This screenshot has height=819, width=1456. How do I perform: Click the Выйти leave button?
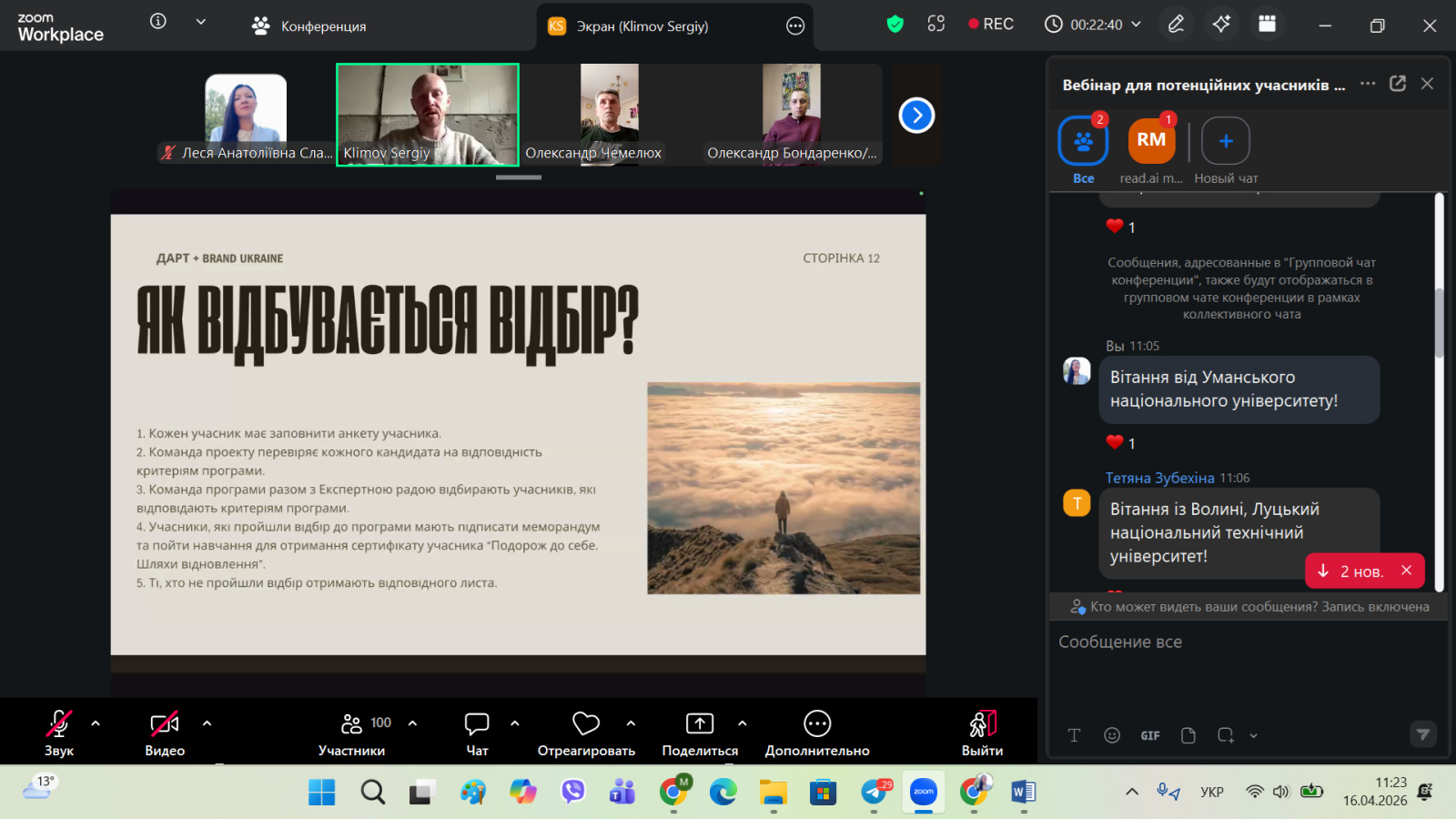click(x=982, y=731)
